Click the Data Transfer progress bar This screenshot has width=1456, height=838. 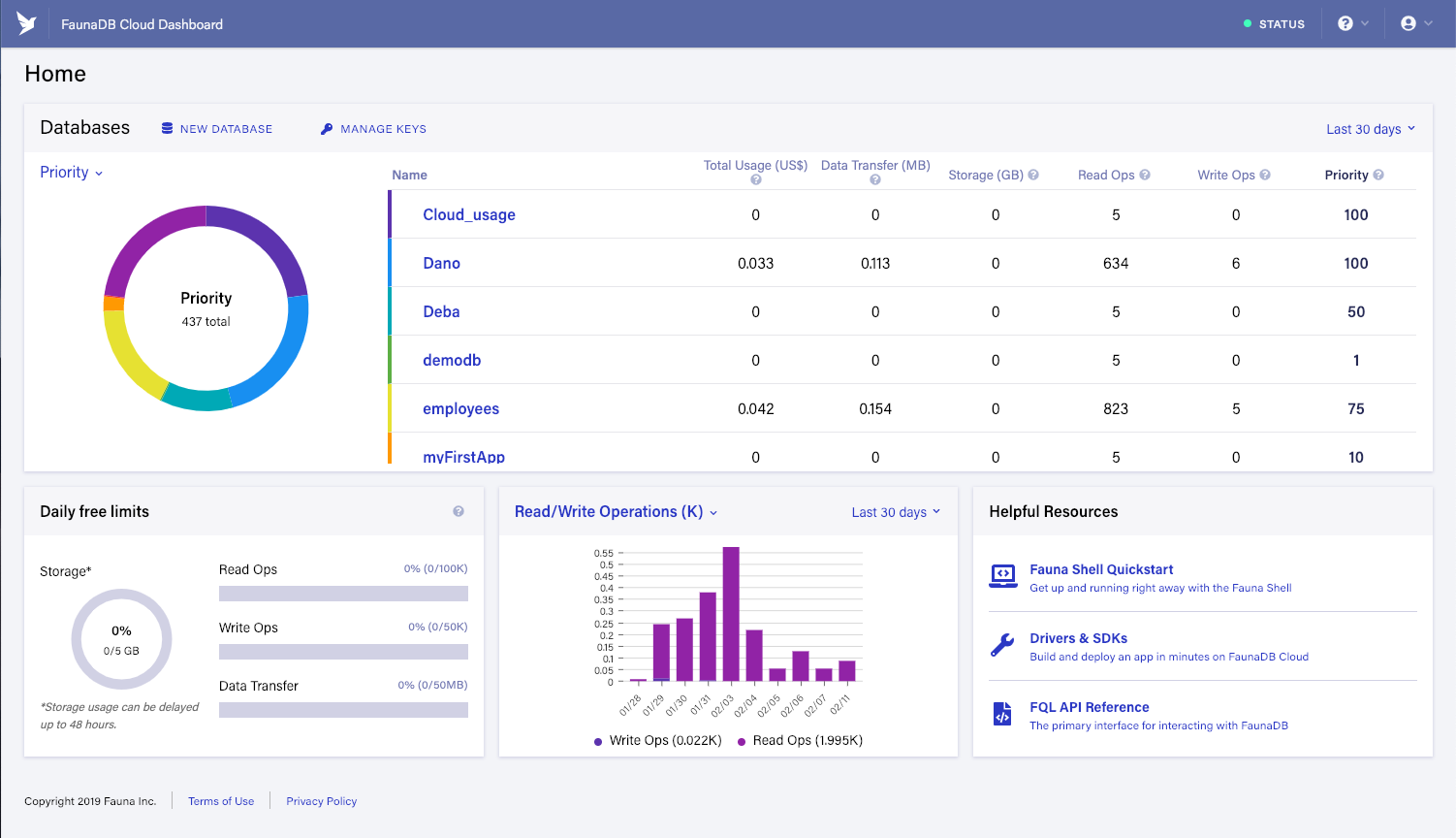(x=343, y=710)
